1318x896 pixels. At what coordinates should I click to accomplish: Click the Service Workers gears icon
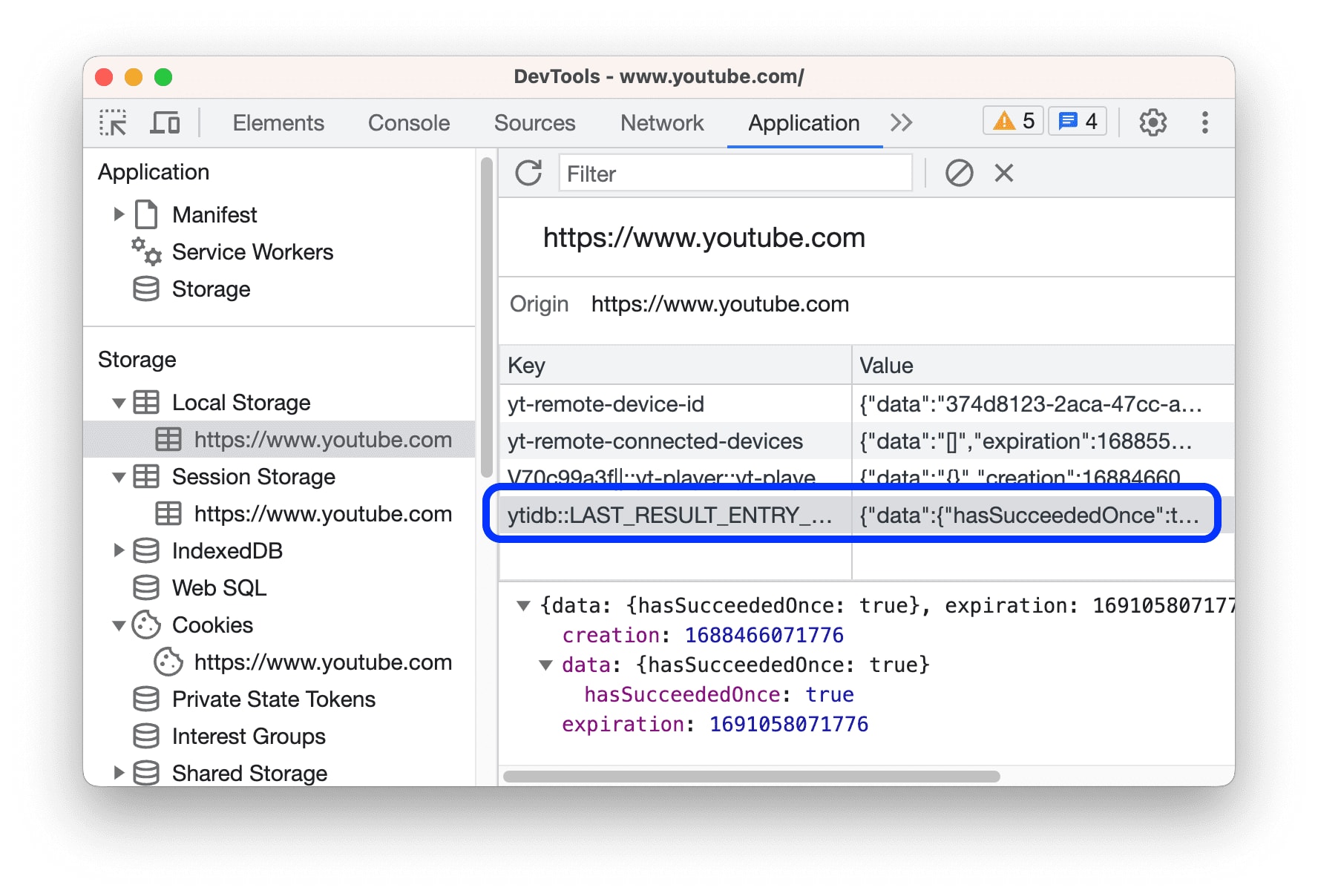(146, 251)
